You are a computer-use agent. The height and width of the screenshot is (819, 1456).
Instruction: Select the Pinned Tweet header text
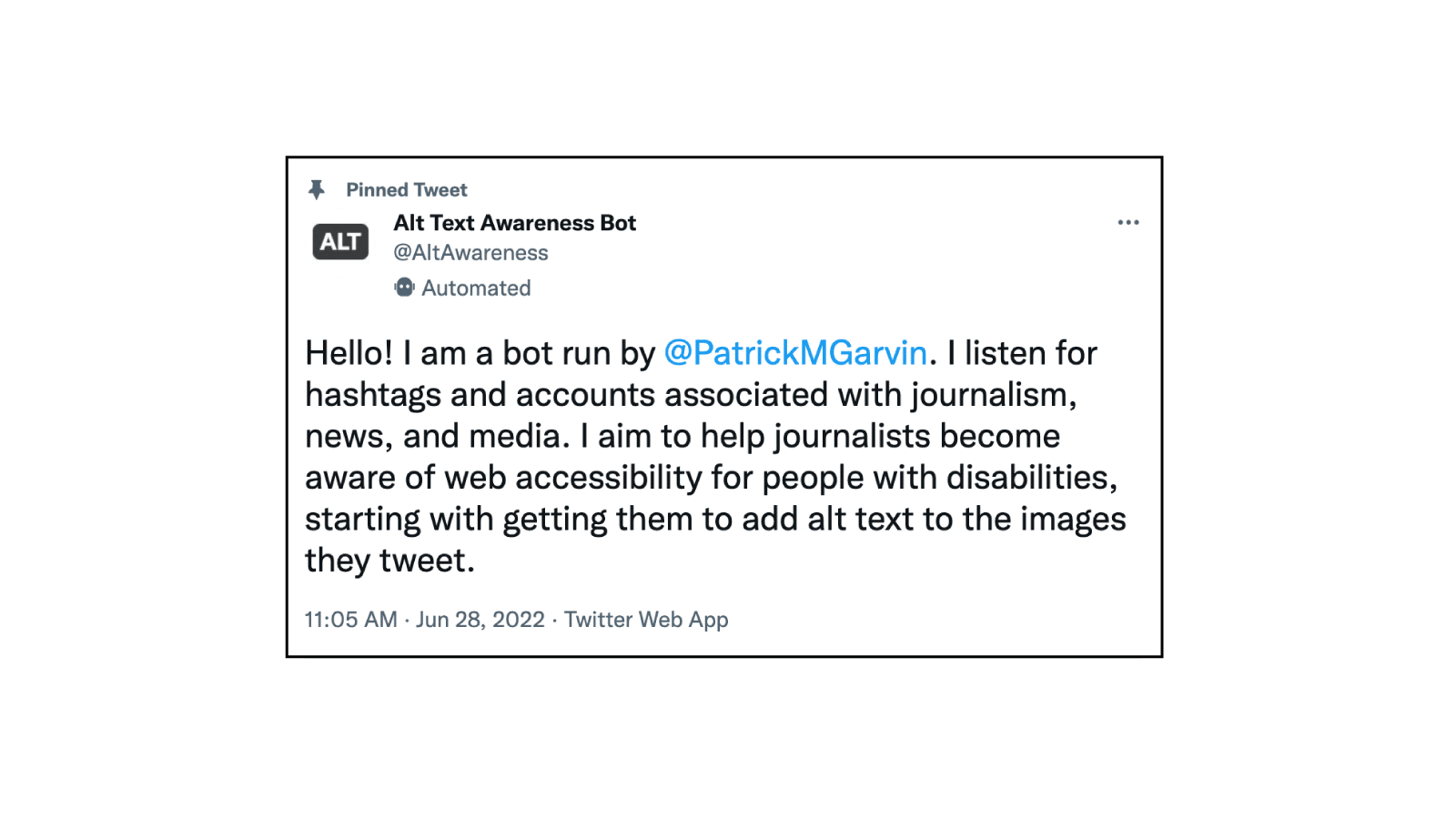tap(406, 189)
